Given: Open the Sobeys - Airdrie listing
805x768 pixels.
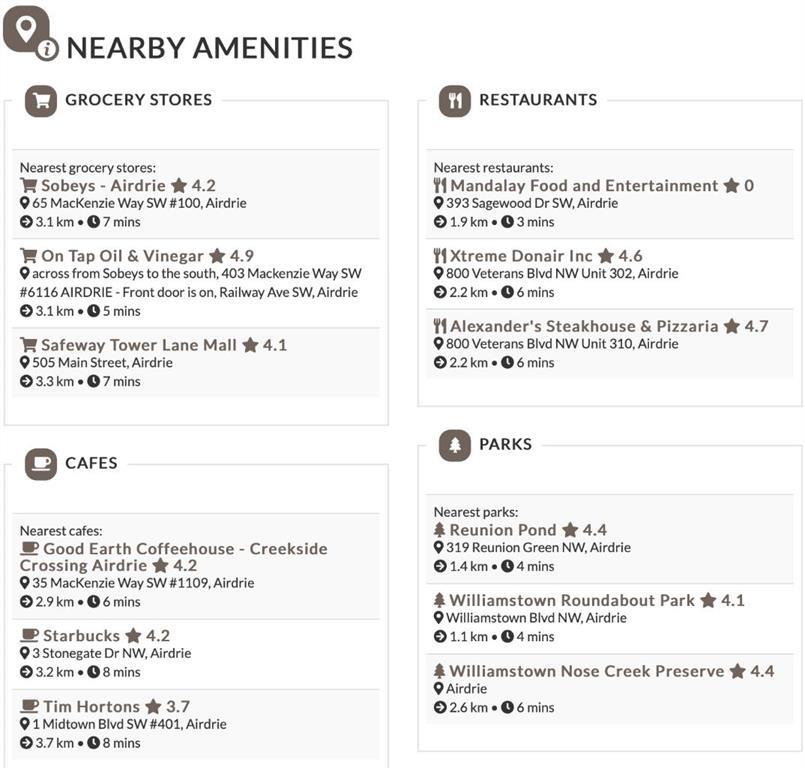Looking at the screenshot, I should pyautogui.click(x=103, y=186).
